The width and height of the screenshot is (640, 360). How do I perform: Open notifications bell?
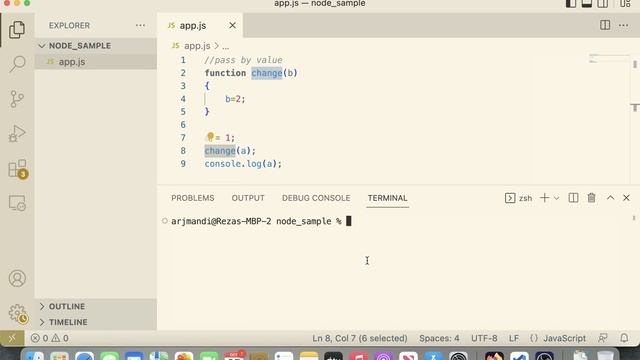[x=624, y=338]
